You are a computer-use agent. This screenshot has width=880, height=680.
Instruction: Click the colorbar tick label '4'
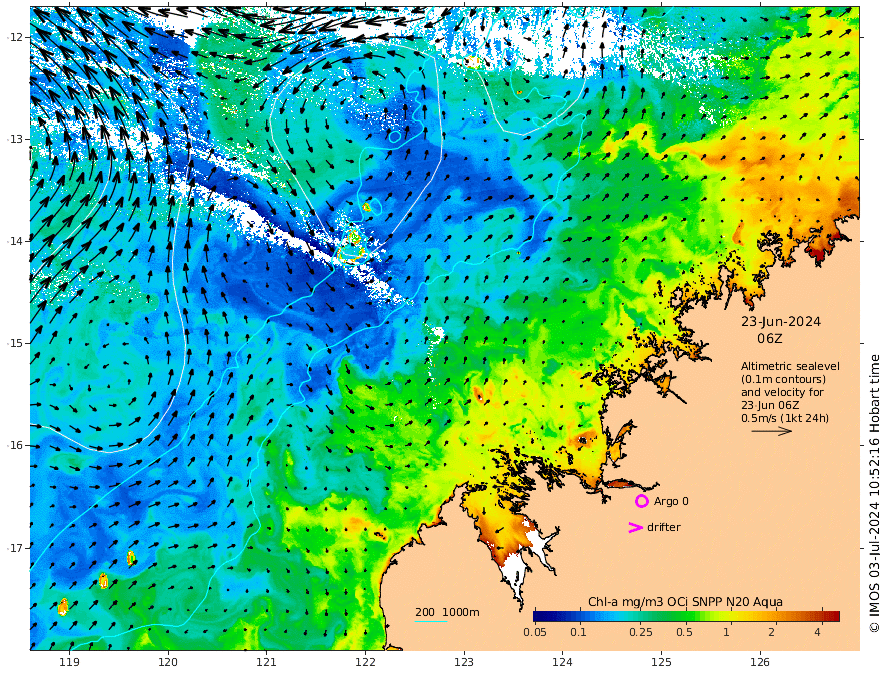pos(817,632)
